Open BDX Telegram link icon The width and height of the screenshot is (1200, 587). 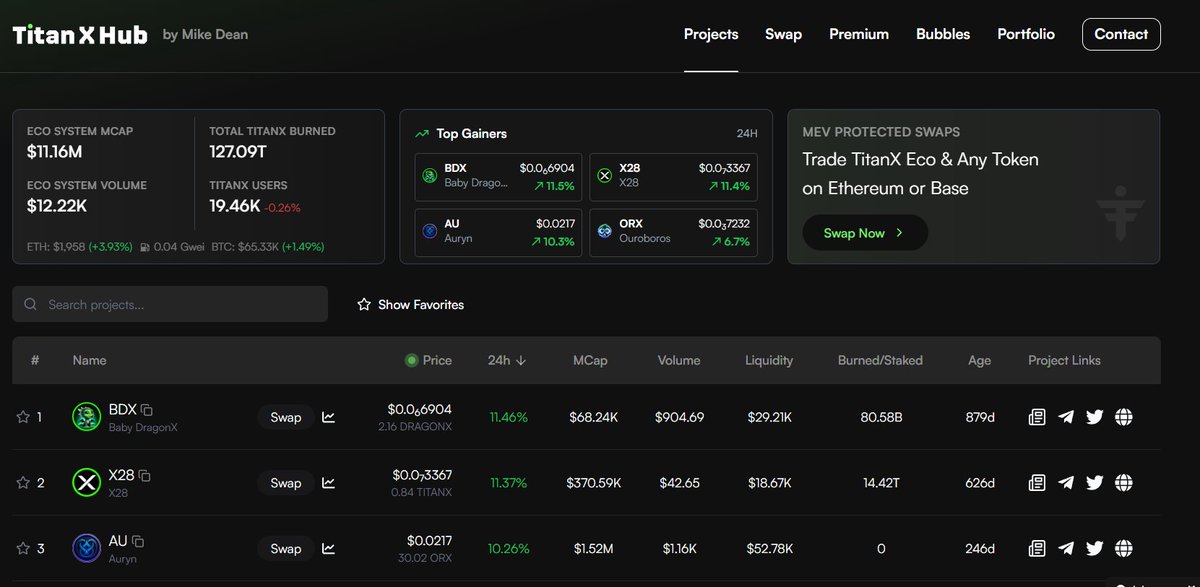pos(1066,417)
